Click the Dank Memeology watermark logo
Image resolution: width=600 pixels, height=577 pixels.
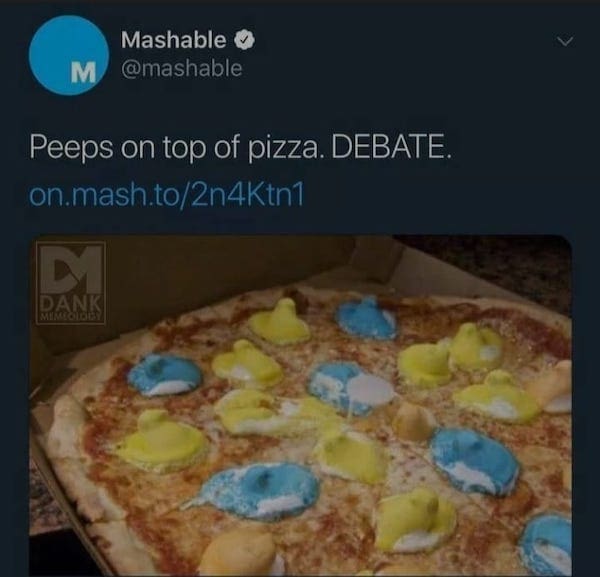click(x=71, y=283)
